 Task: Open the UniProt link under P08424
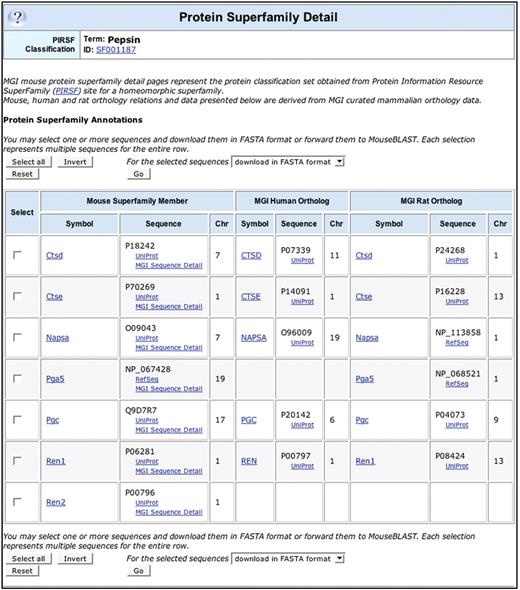457,466
